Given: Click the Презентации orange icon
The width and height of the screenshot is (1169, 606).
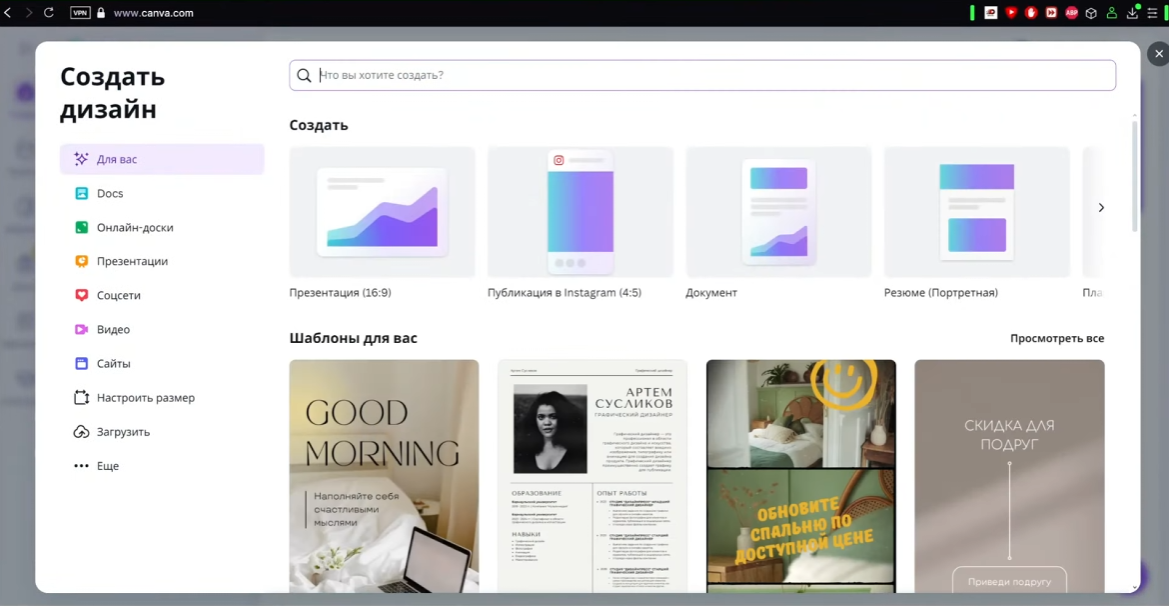Looking at the screenshot, I should (x=81, y=261).
